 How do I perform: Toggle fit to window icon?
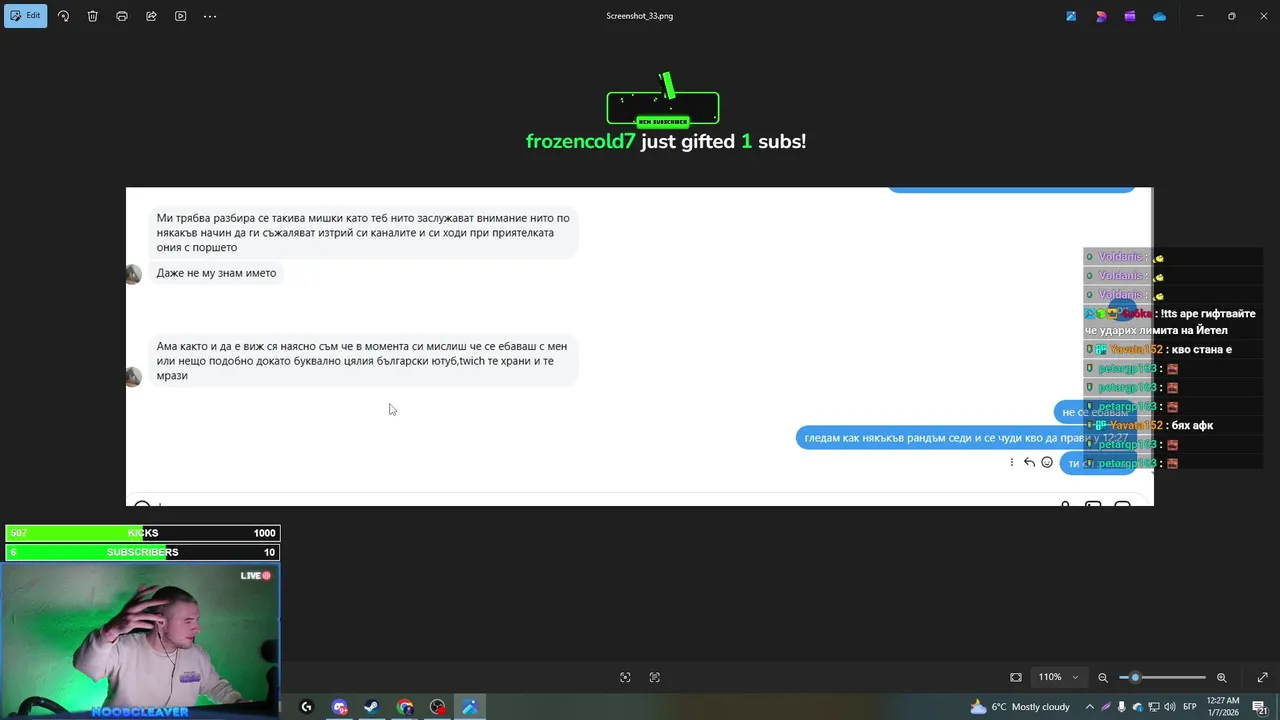tap(1016, 677)
